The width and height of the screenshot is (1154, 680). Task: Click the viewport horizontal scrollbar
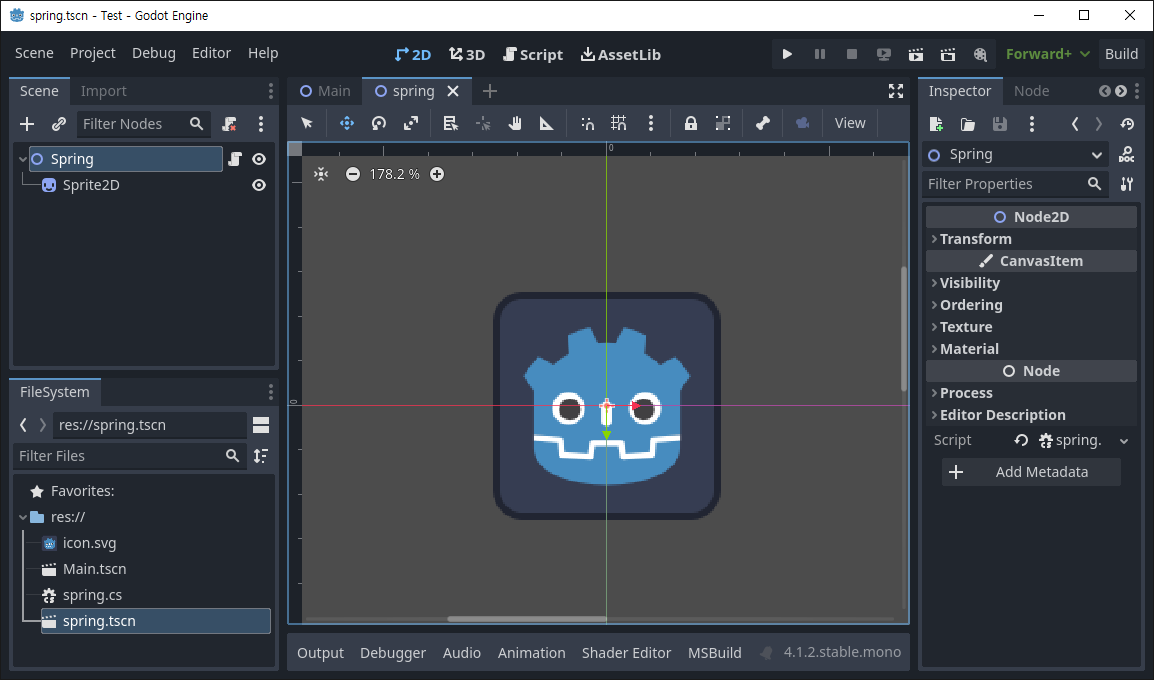(x=526, y=619)
